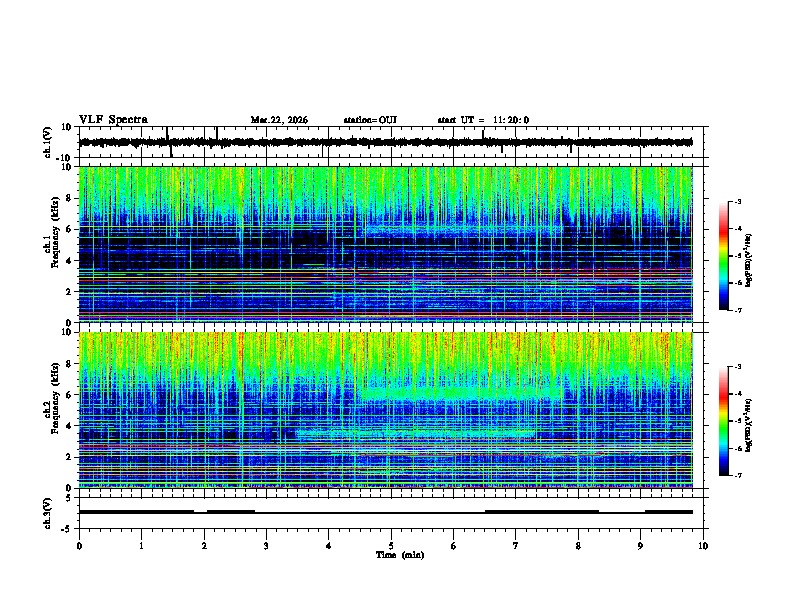Click the ch.1 color scale log(PSD) unit label

coord(749,261)
